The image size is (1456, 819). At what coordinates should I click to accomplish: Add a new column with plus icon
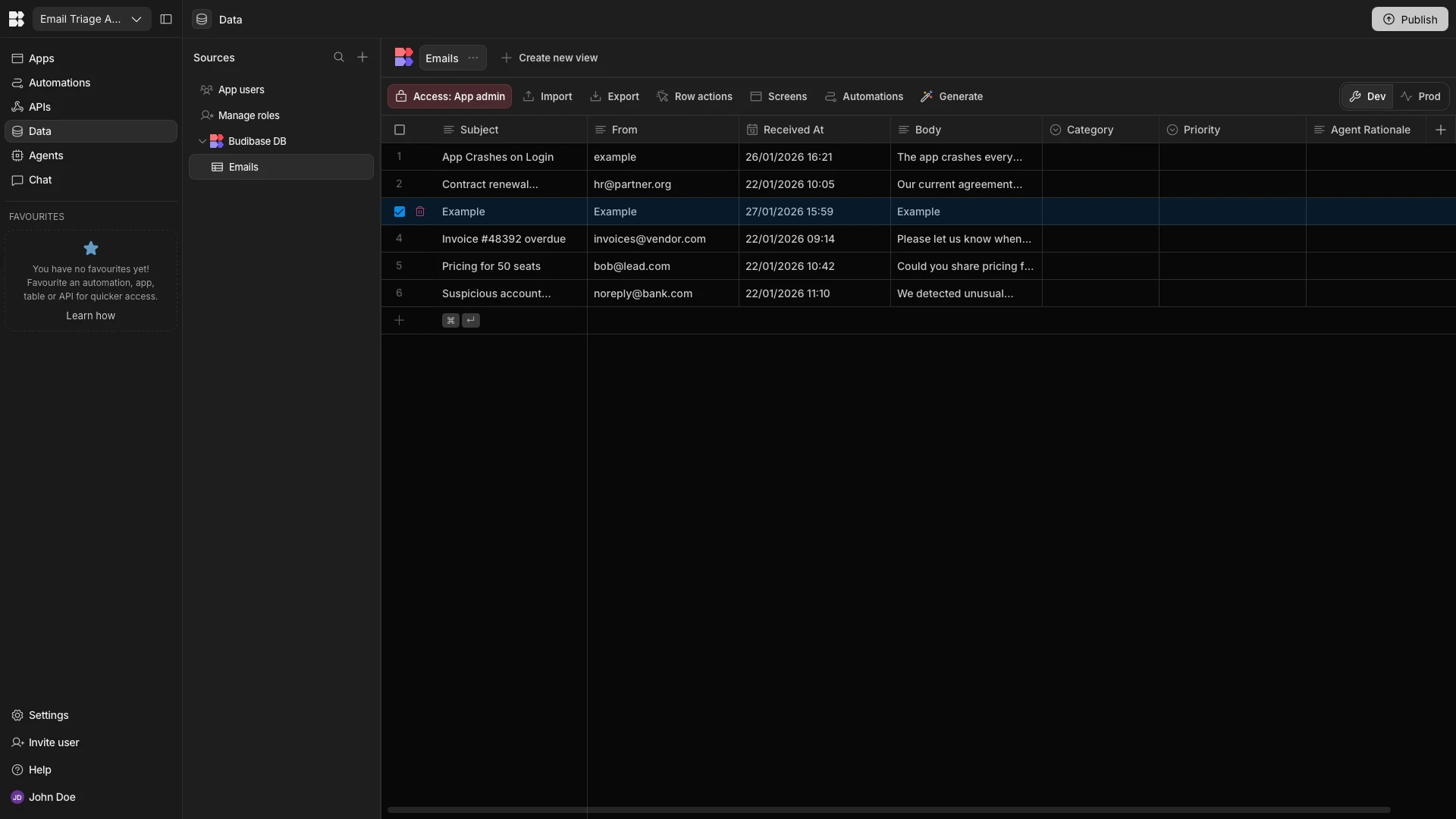pyautogui.click(x=1441, y=130)
